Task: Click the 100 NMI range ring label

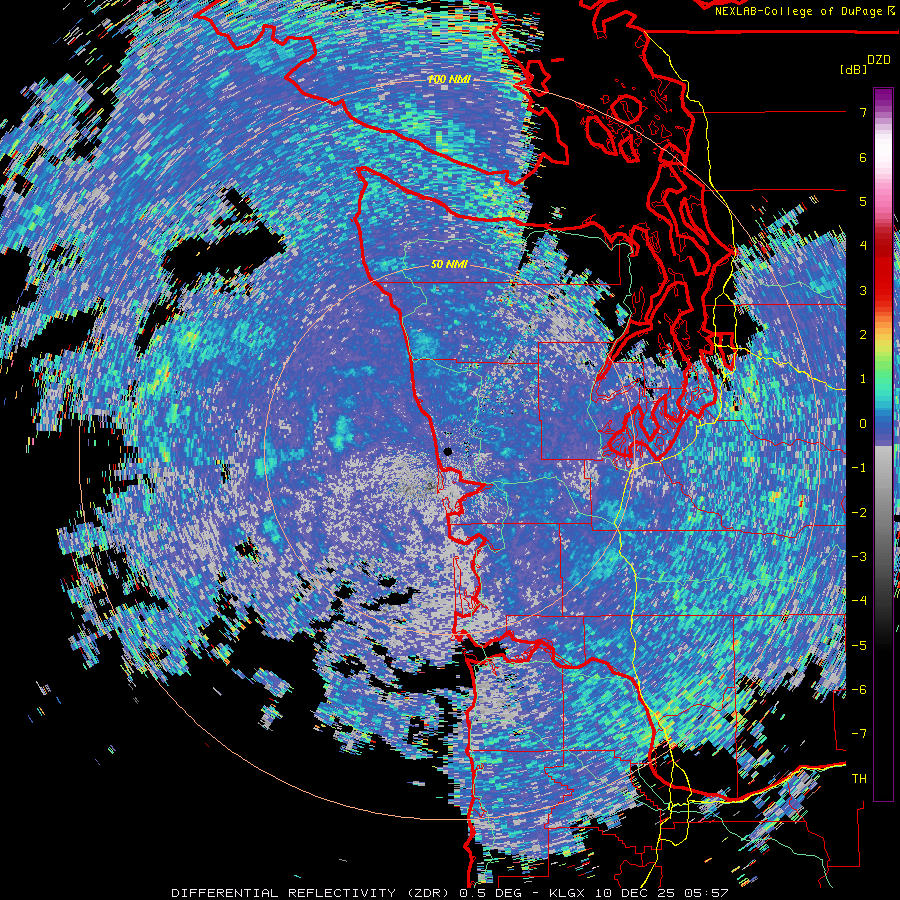Action: [x=449, y=79]
